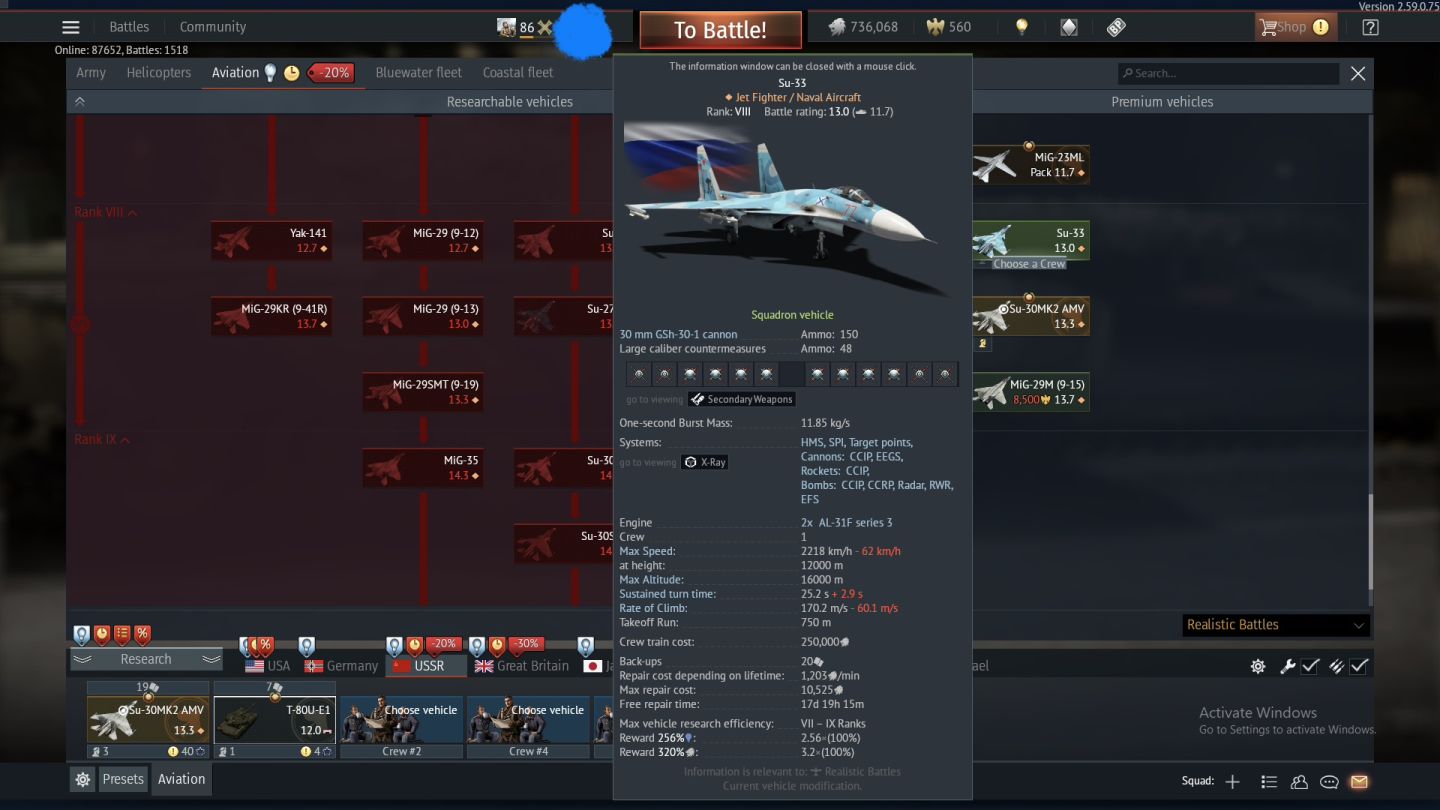Focus the vehicle Search field
The height and width of the screenshot is (810, 1440).
1228,73
